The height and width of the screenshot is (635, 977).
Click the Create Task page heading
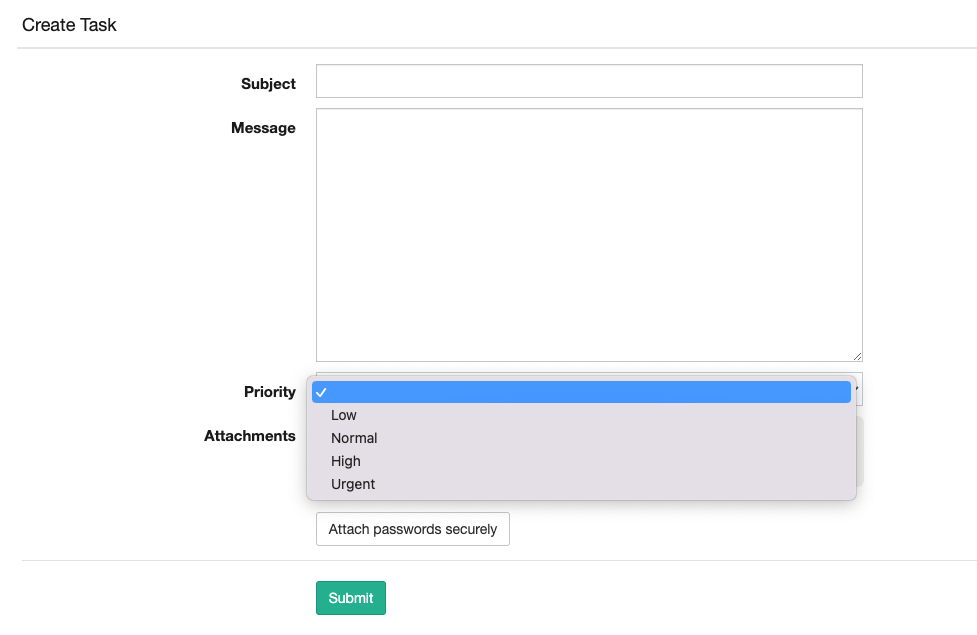click(69, 25)
